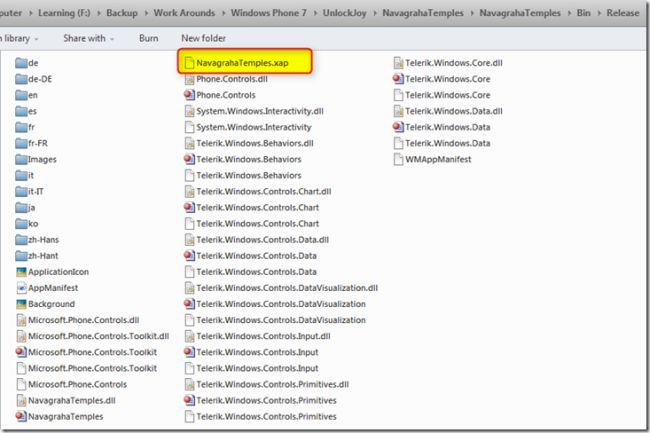The width and height of the screenshot is (650, 433).
Task: Click the zh-Hans folder icon
Action: point(21,239)
